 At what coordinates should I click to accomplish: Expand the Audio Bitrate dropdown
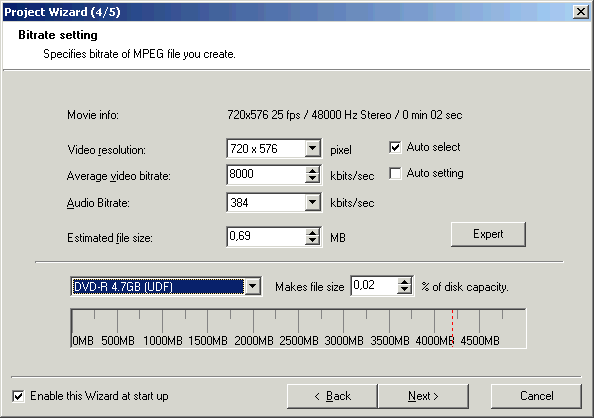[313, 202]
